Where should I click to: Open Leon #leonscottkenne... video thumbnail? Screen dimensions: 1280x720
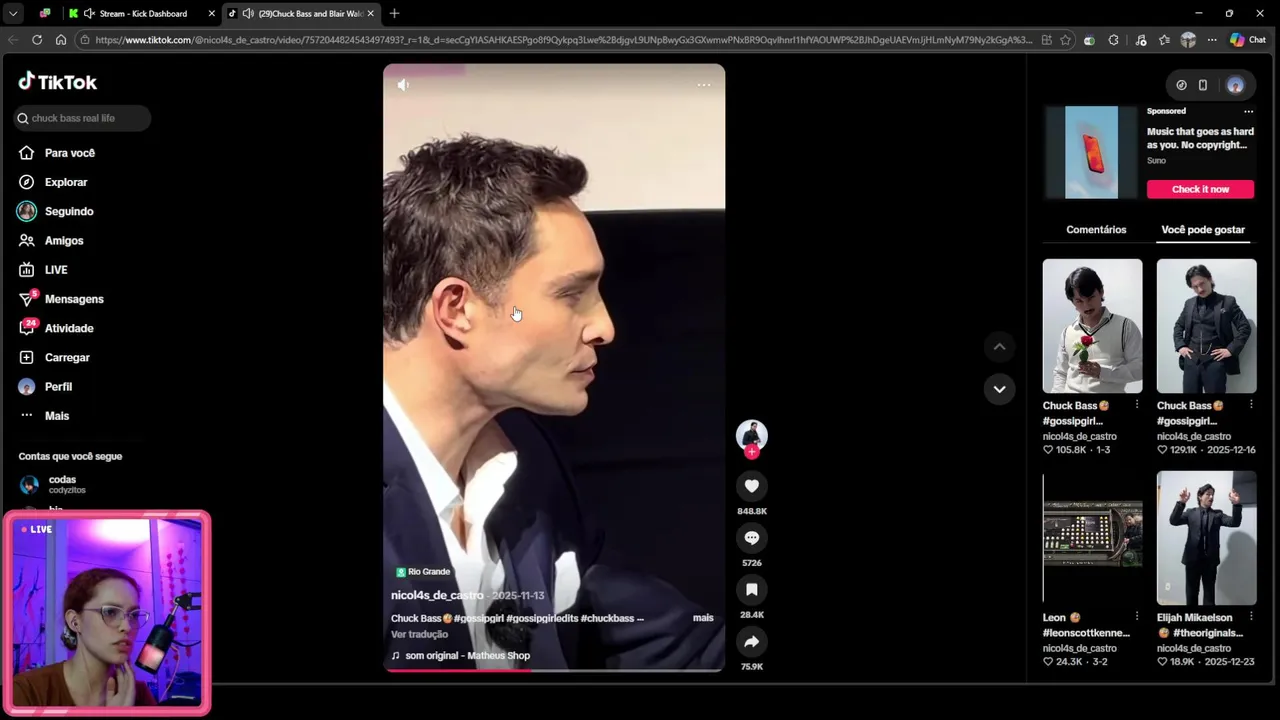point(1092,538)
